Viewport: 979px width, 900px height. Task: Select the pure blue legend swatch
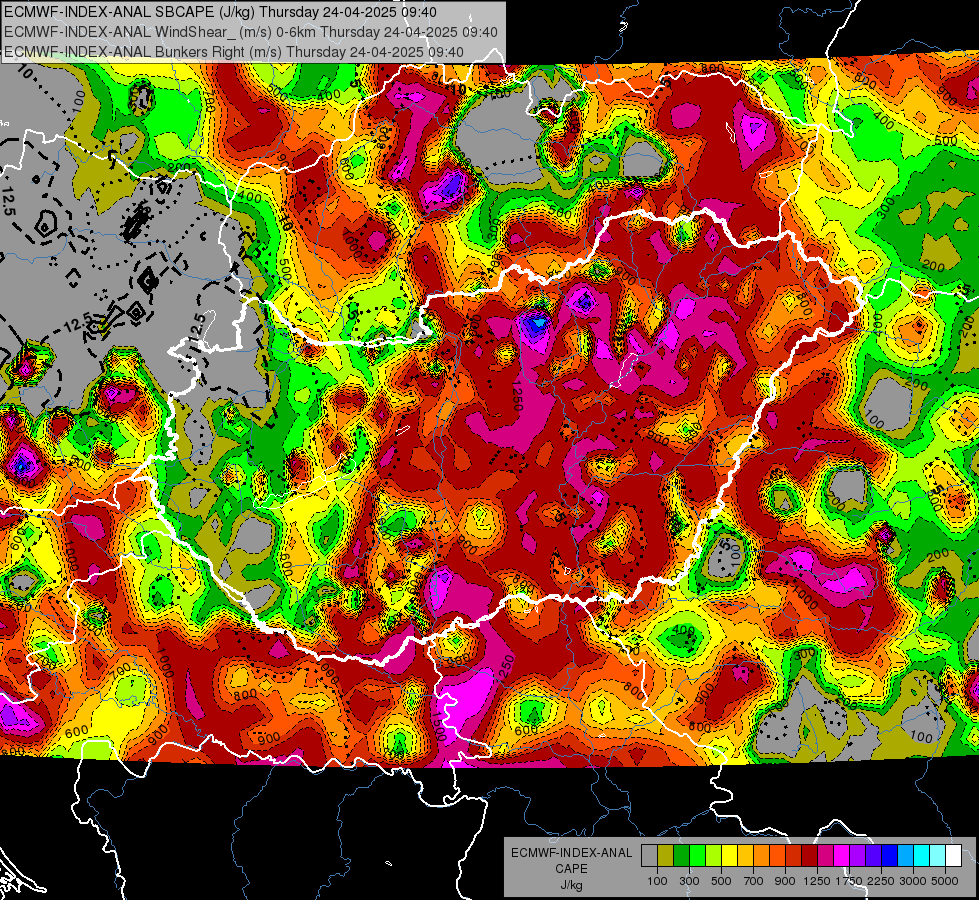[890, 856]
